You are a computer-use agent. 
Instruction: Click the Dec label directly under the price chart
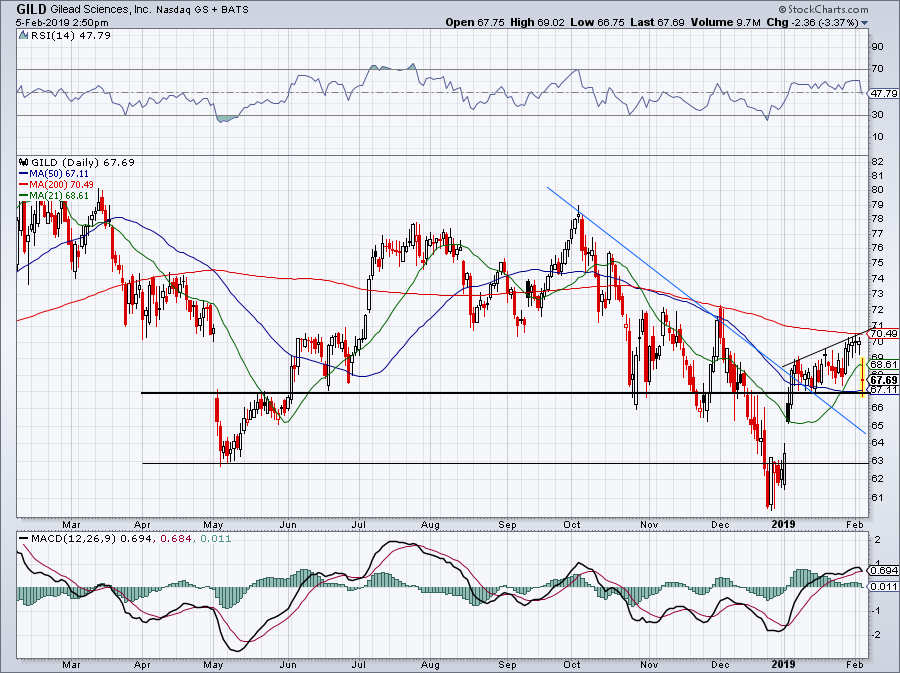720,524
